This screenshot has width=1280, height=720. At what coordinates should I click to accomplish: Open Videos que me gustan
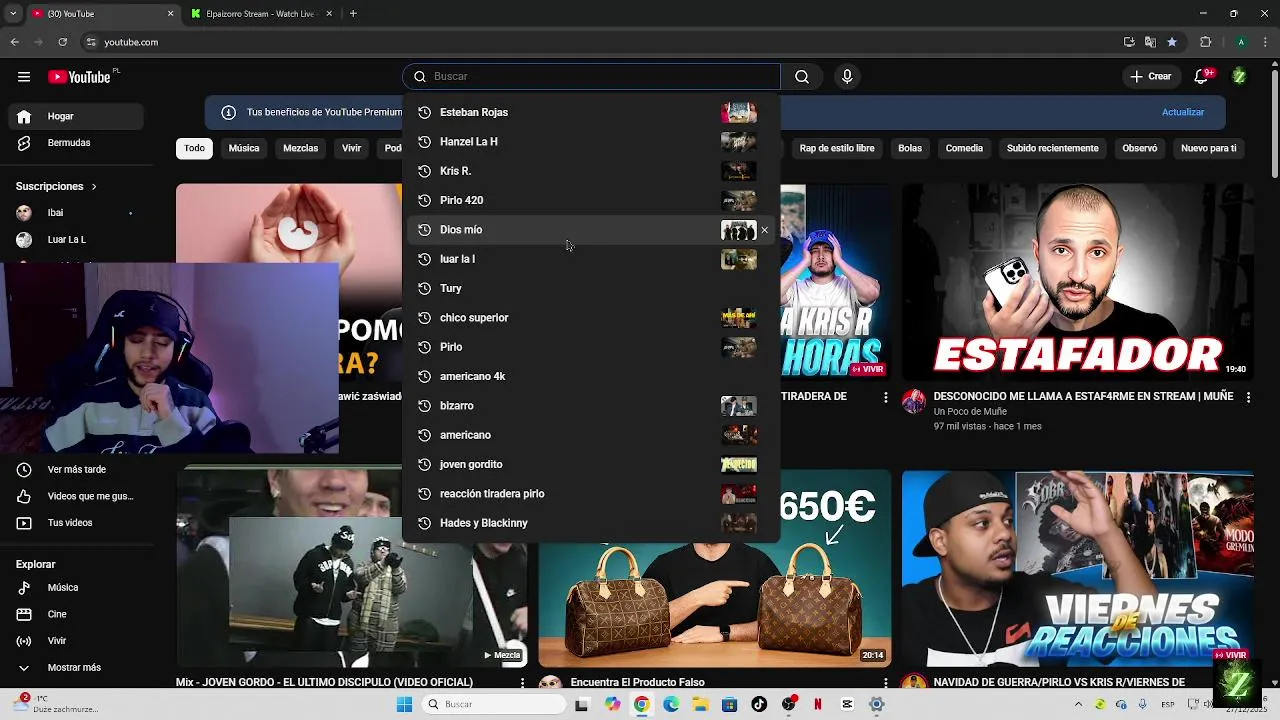pyautogui.click(x=76, y=497)
